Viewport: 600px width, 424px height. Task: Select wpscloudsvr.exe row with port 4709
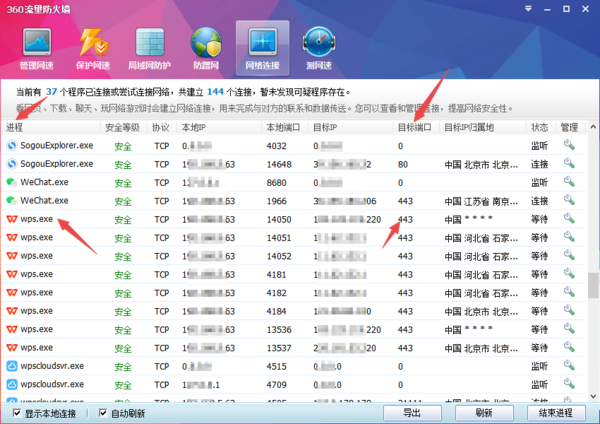[x=293, y=384]
